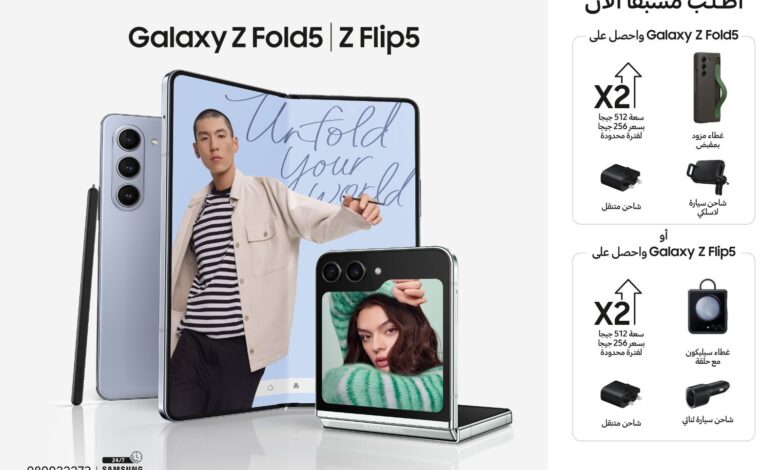Click the Samsung logo at bottom
780x470 pixels.
point(122,468)
